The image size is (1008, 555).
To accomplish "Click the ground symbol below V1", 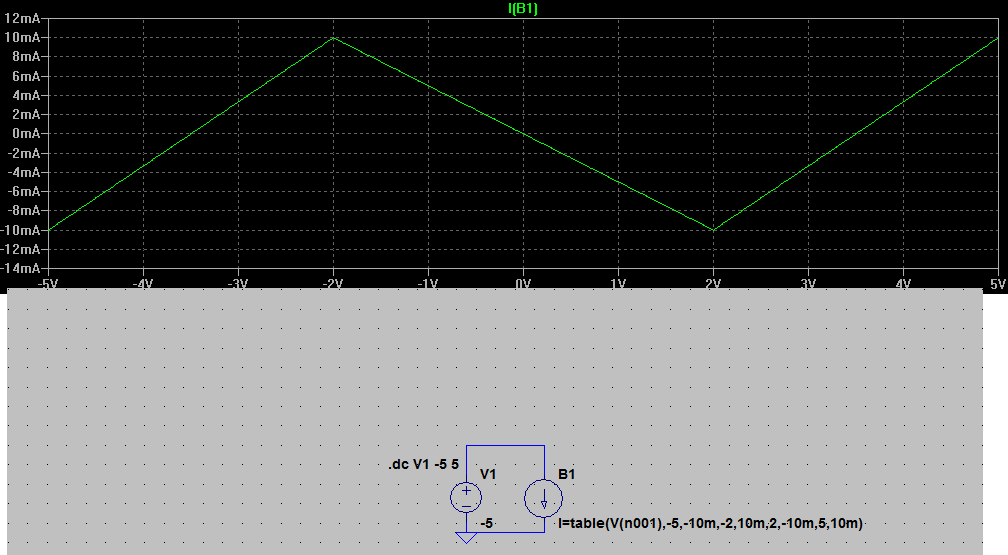I will (466, 538).
